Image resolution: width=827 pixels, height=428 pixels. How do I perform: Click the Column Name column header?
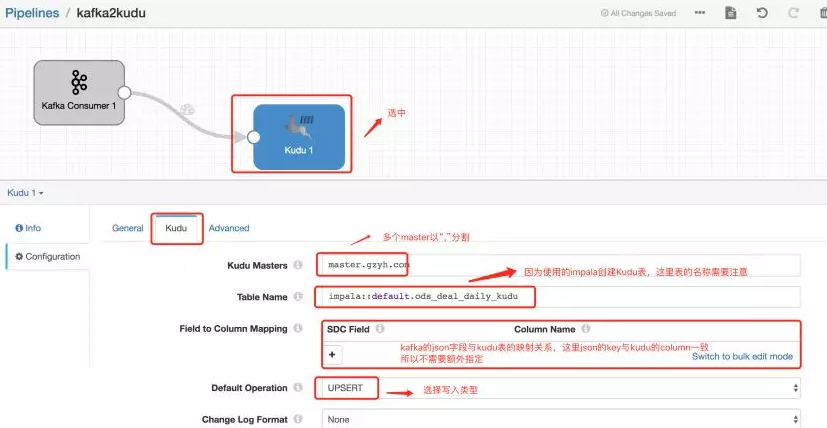click(545, 329)
